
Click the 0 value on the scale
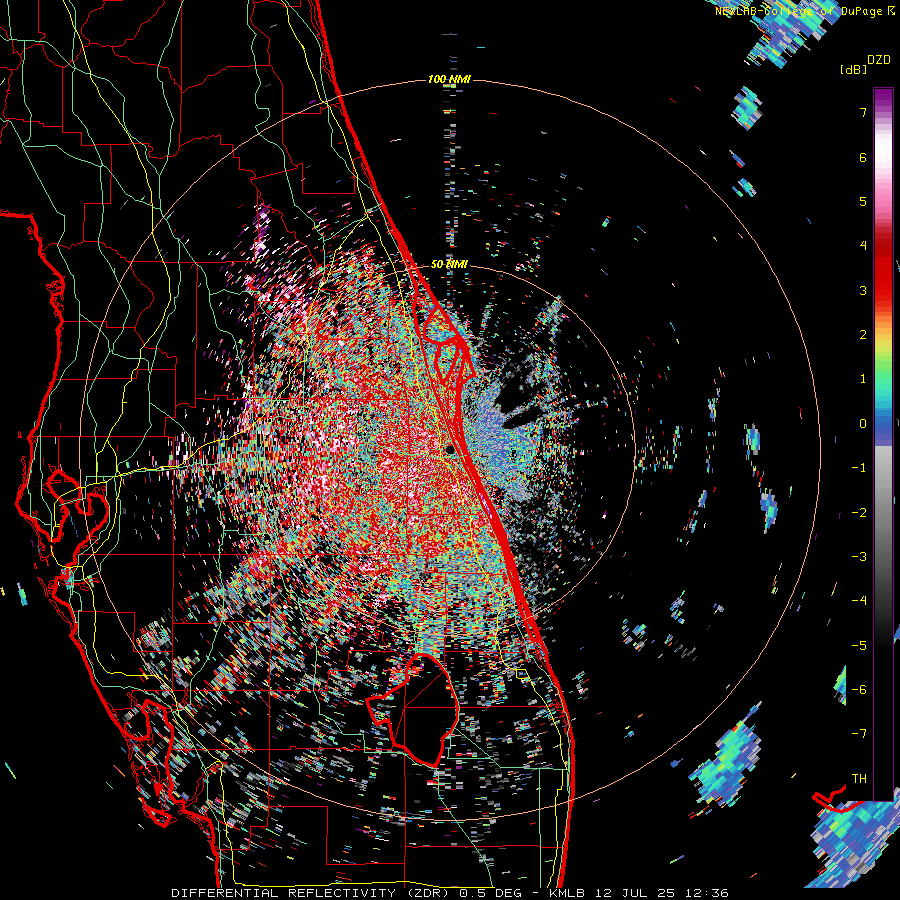pos(863,424)
